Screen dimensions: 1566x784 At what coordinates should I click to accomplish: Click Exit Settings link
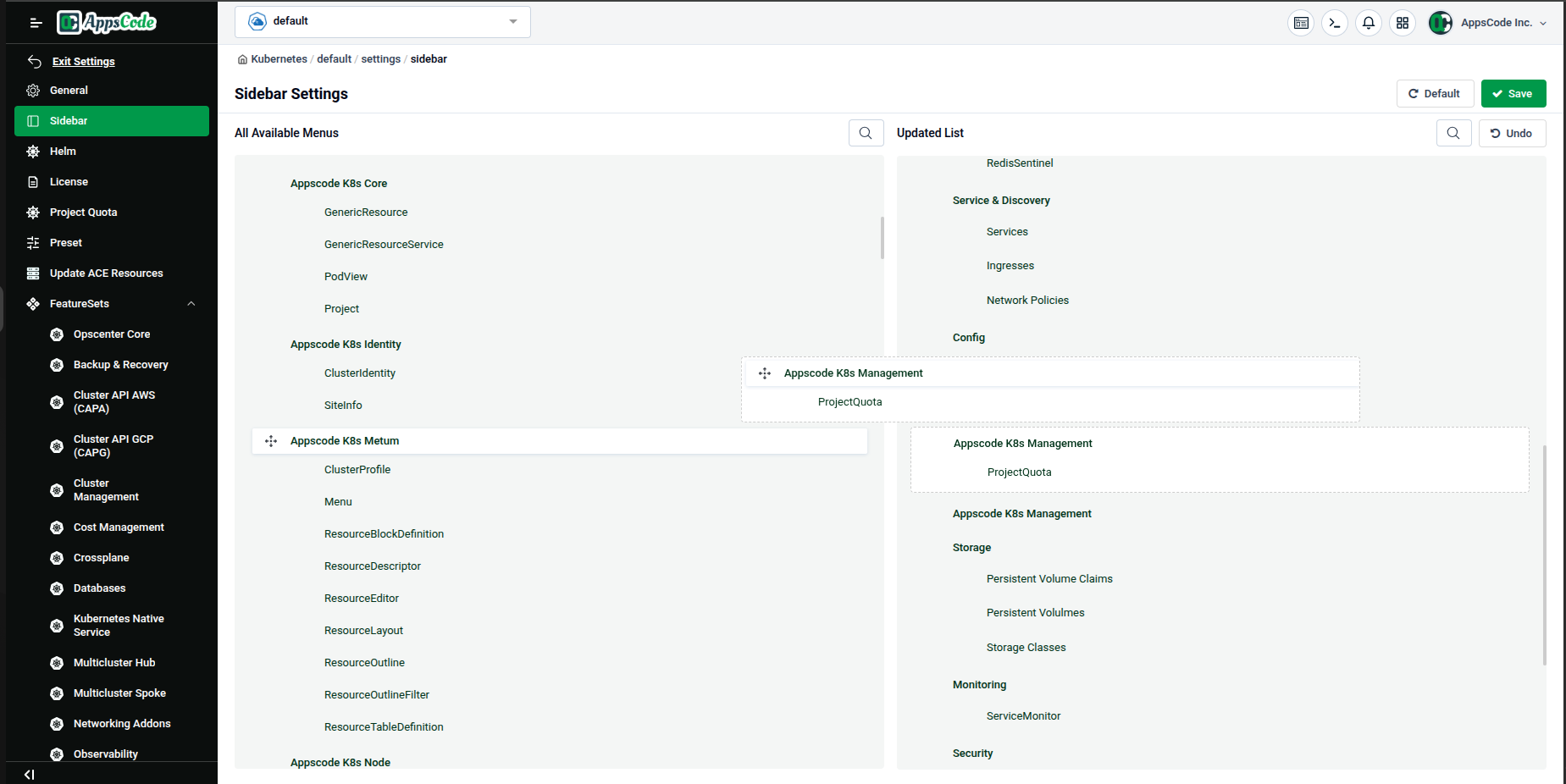point(83,61)
